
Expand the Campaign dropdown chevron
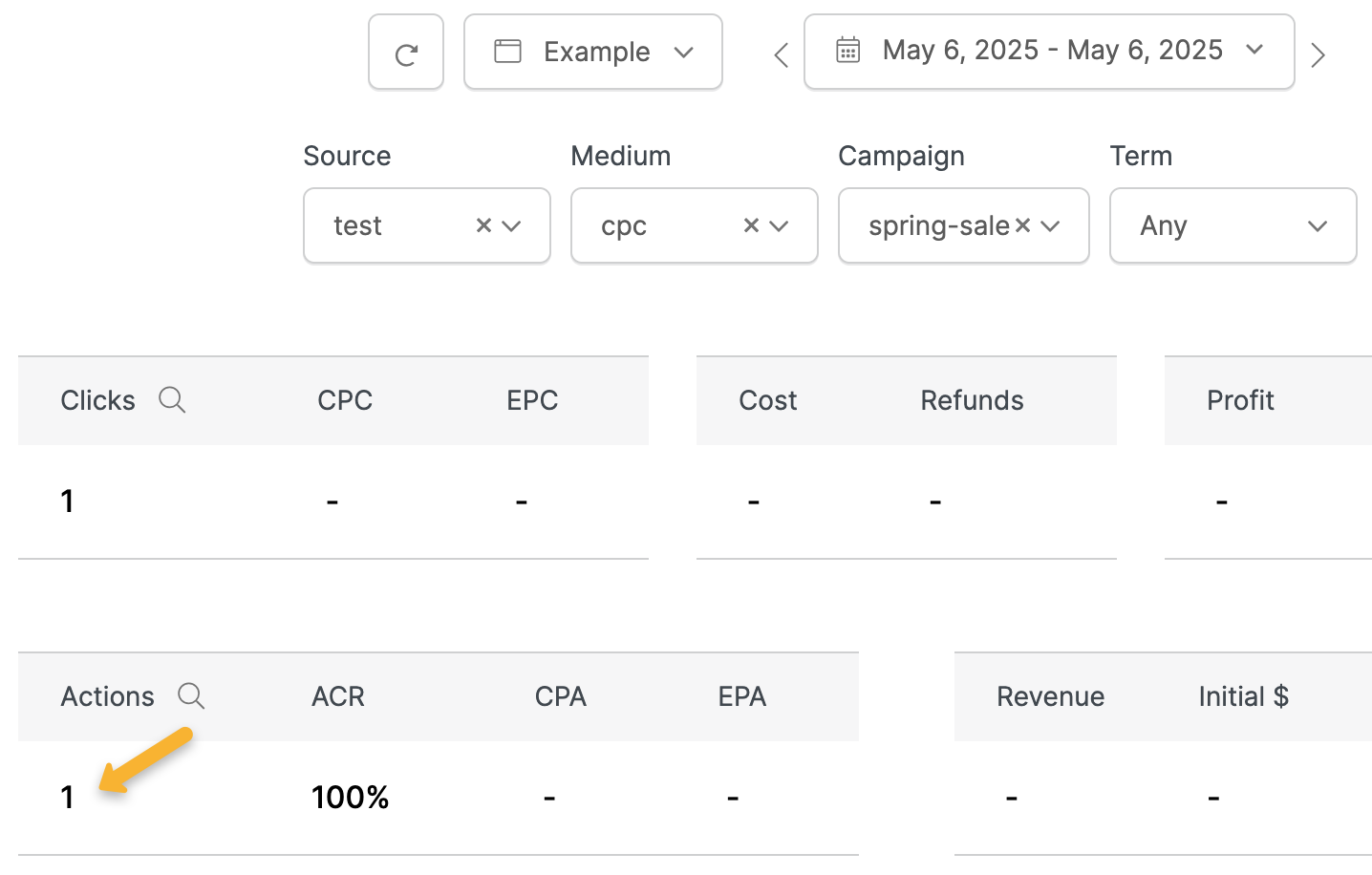1051,226
